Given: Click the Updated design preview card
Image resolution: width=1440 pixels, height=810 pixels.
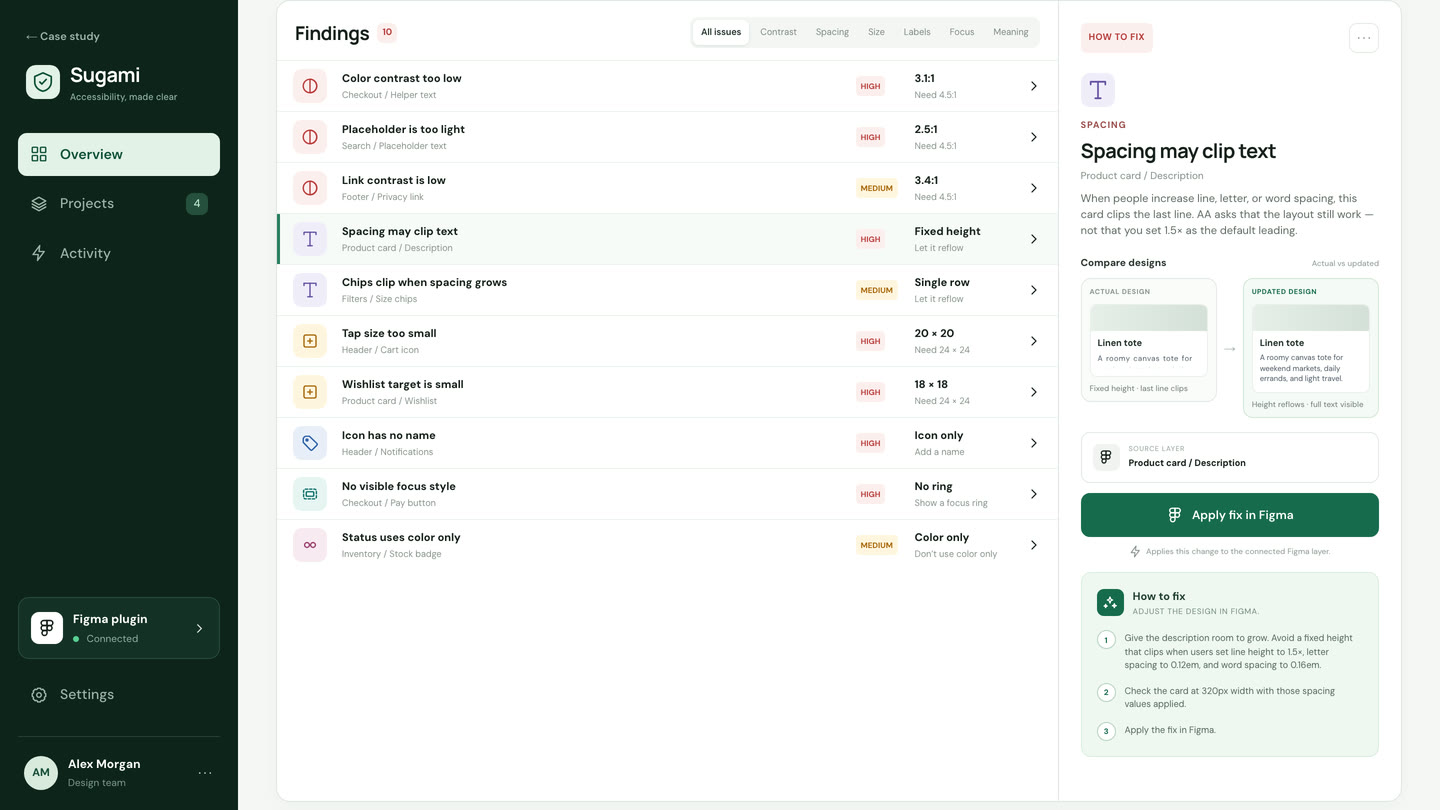Looking at the screenshot, I should coord(1311,347).
